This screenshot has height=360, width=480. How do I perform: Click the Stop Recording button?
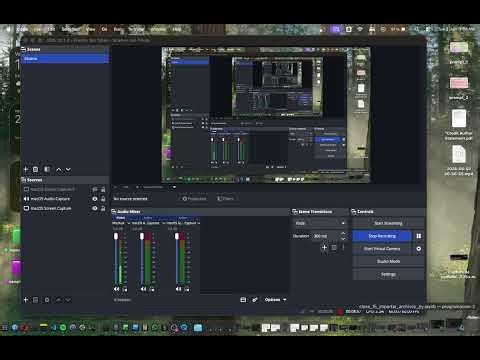tap(382, 236)
